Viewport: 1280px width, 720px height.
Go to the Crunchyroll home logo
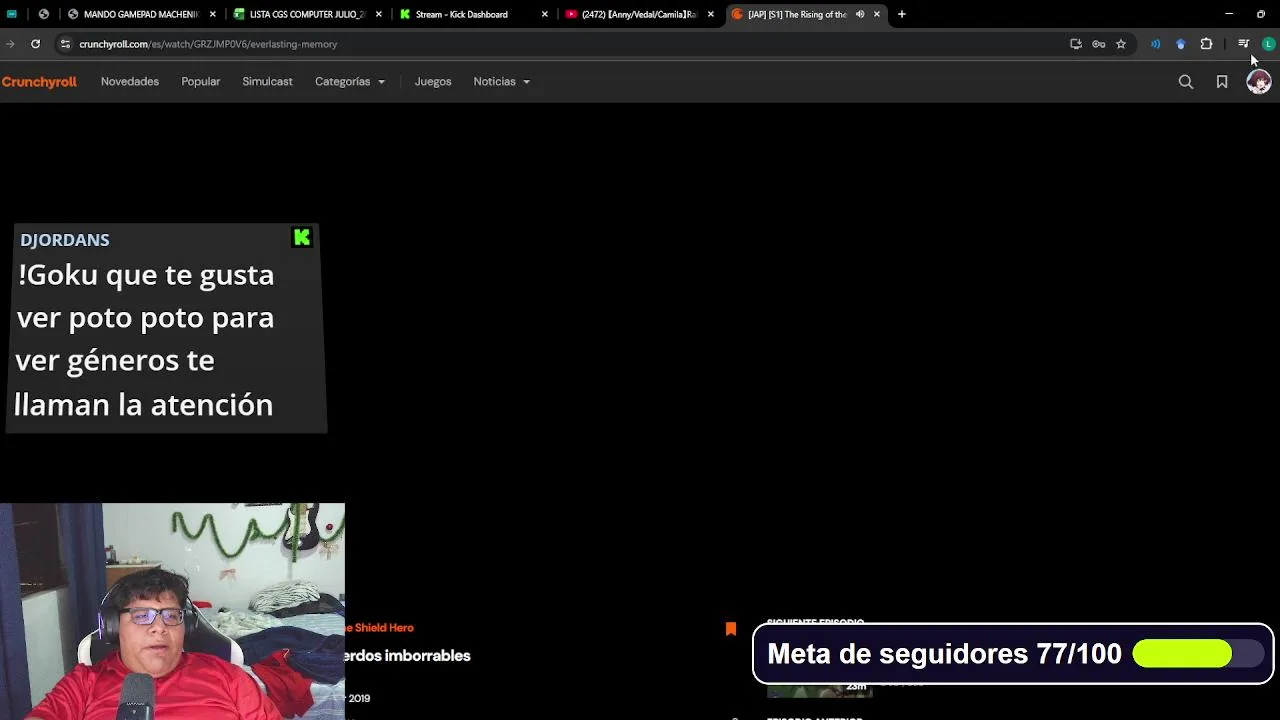click(x=38, y=82)
